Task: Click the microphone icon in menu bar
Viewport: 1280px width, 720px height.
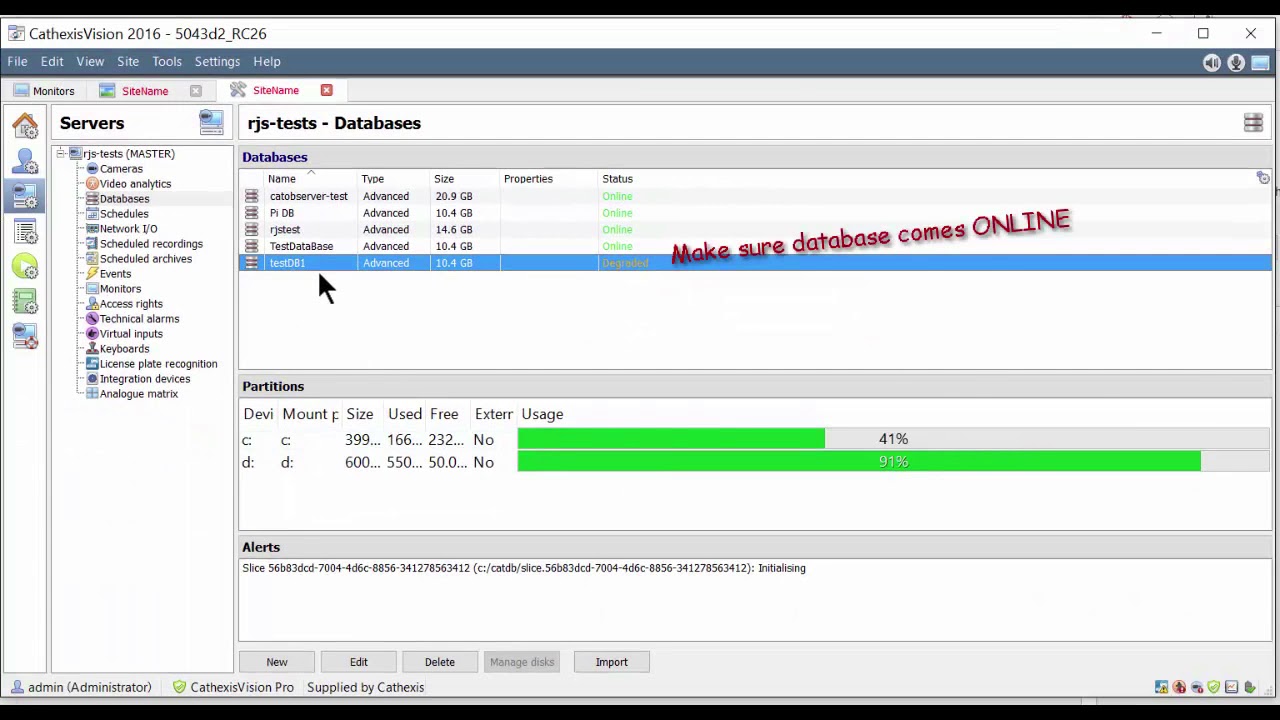Action: (1236, 62)
